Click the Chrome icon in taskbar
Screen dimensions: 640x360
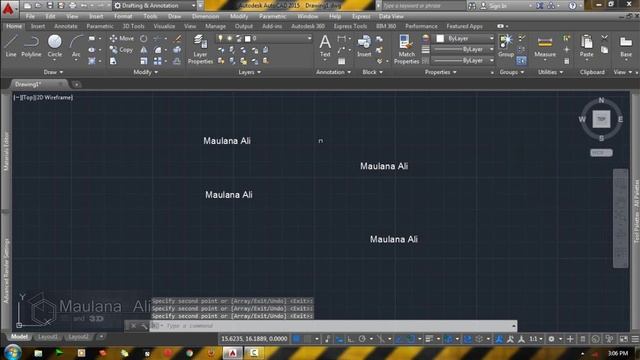click(x=189, y=353)
